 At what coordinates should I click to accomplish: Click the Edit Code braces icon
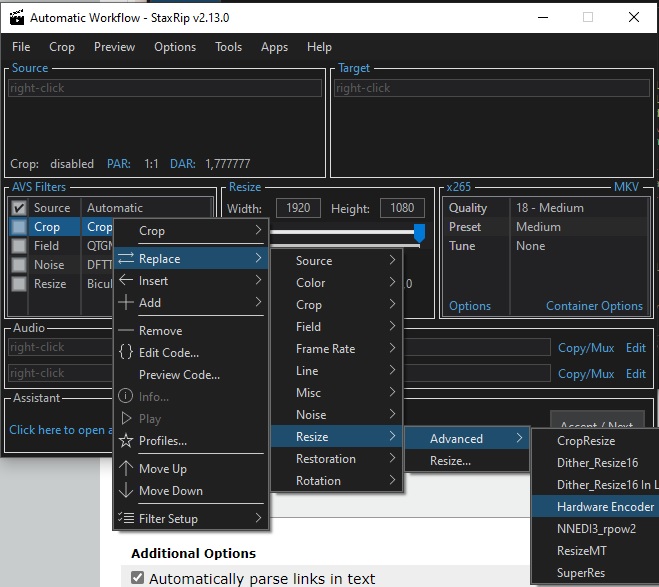pos(126,353)
